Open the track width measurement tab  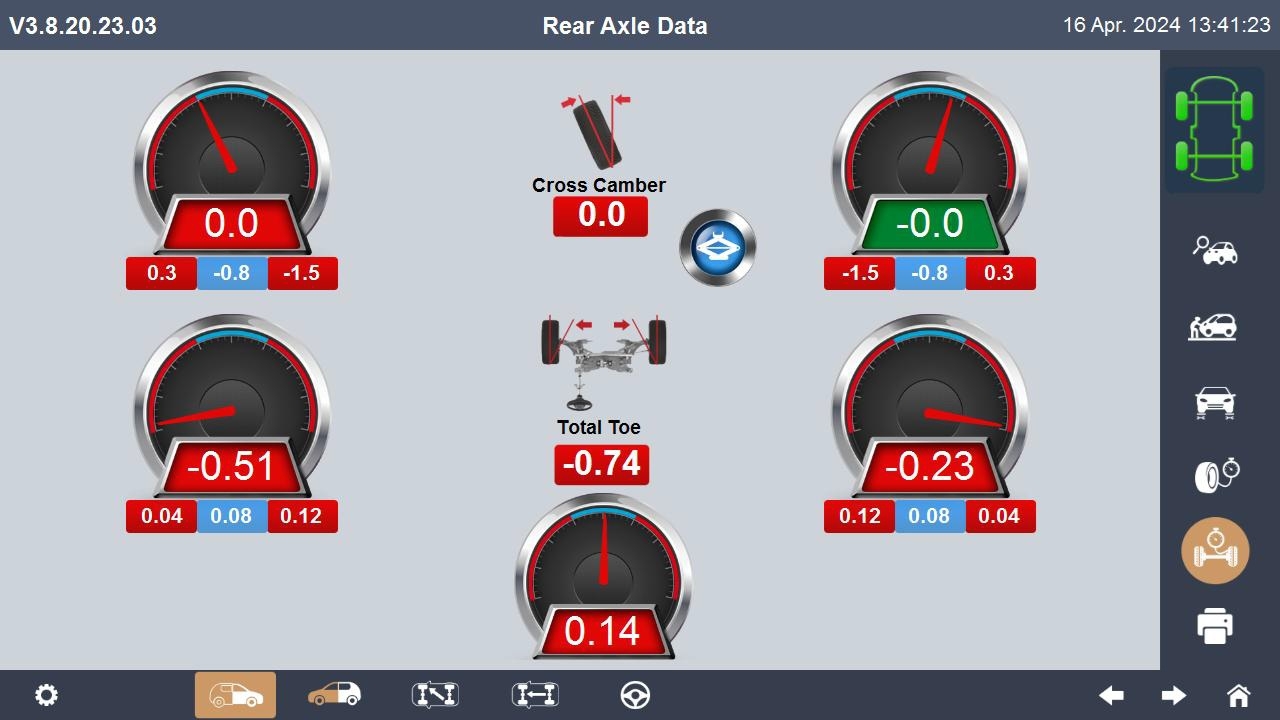point(535,695)
